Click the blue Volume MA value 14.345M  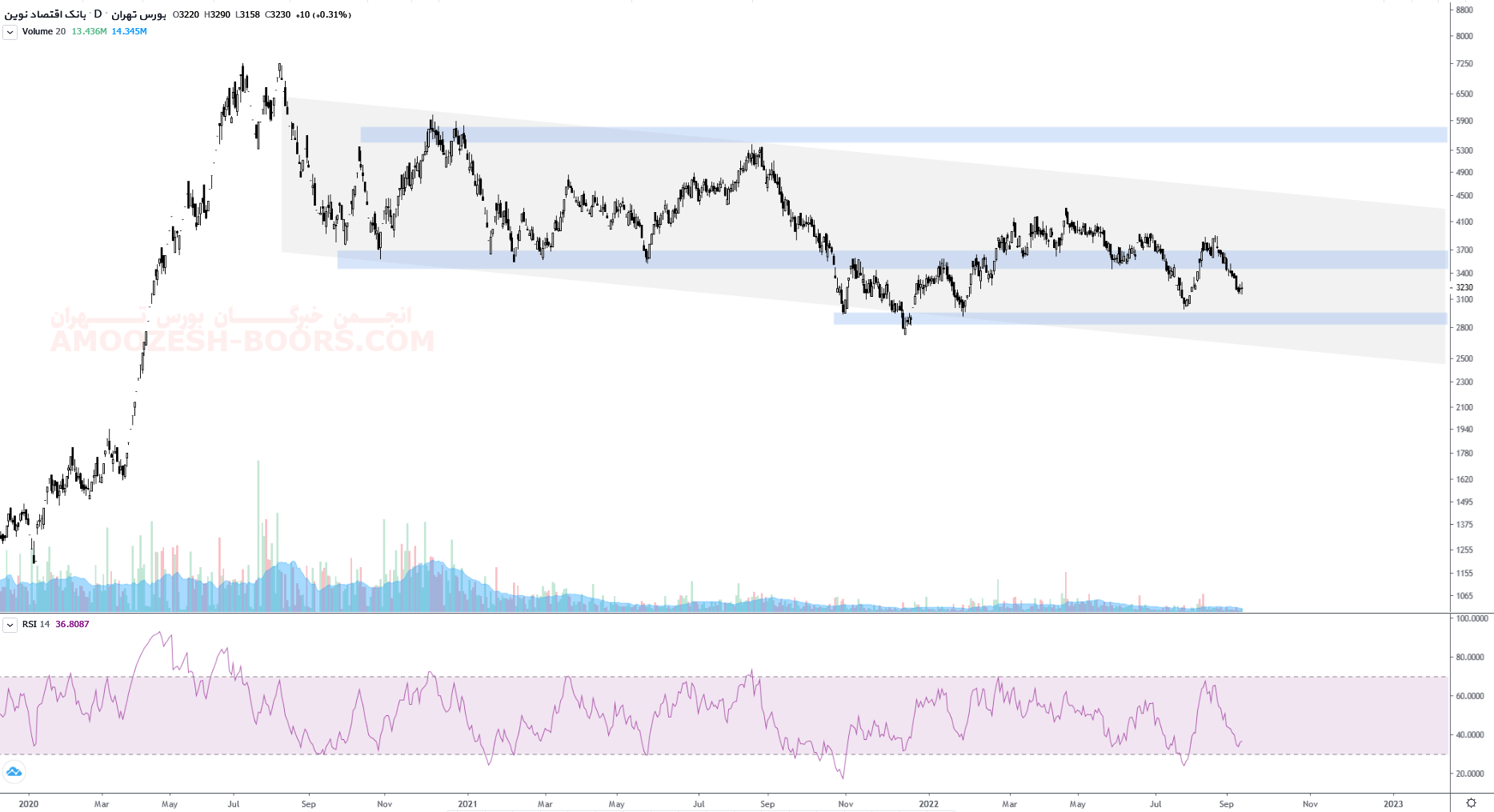click(129, 32)
